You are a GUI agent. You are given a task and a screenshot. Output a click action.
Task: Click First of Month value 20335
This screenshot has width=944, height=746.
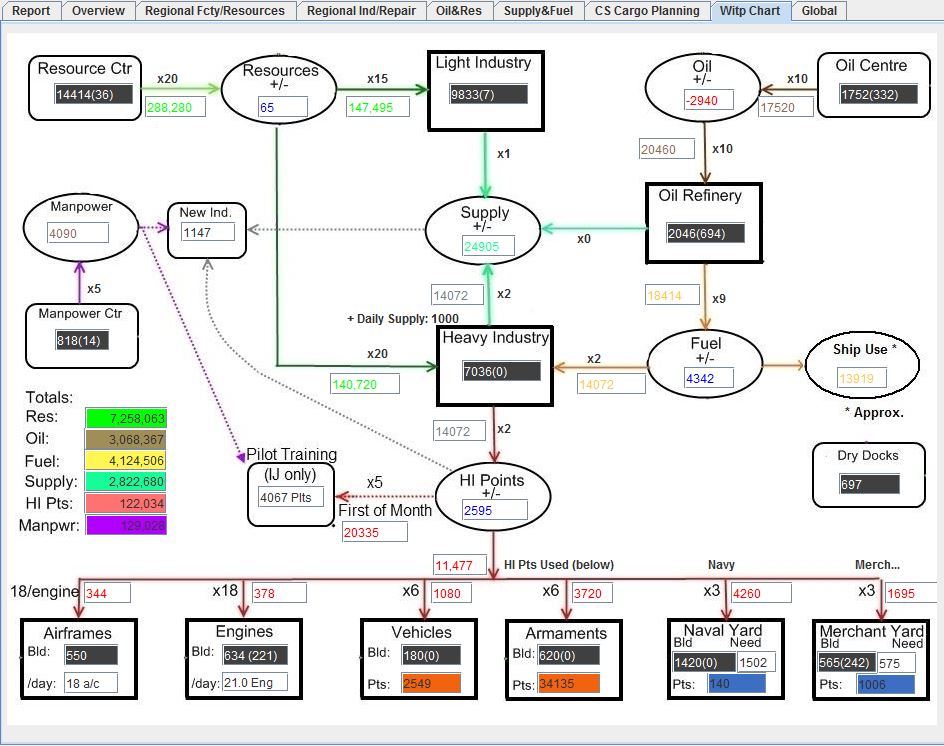tap(374, 532)
